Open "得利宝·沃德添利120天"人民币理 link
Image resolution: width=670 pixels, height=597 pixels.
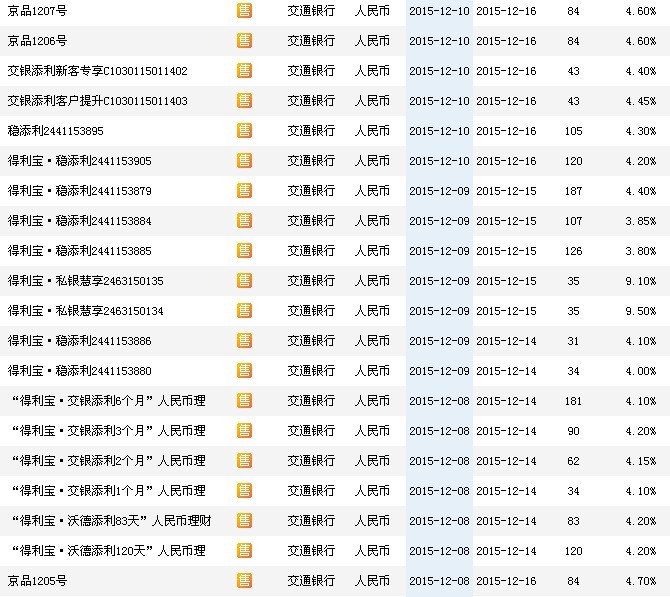tap(109, 550)
